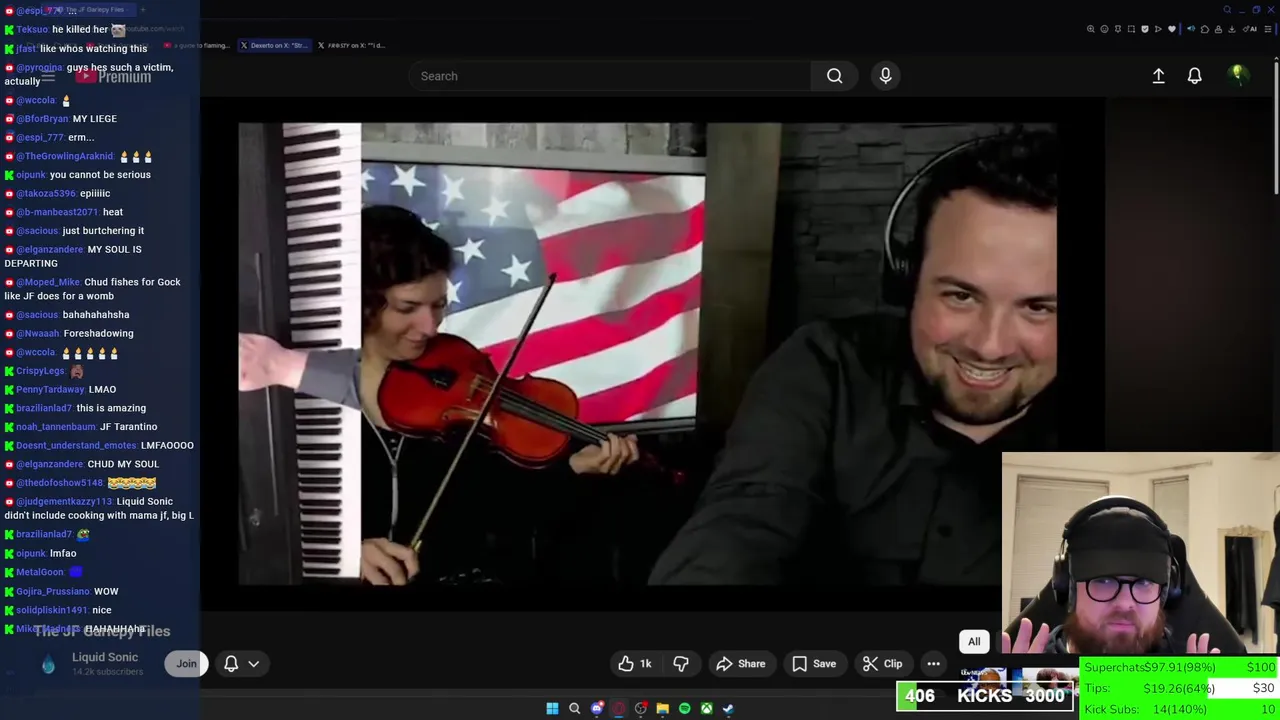Open Steam from the taskbar
1280x720 pixels.
728,708
